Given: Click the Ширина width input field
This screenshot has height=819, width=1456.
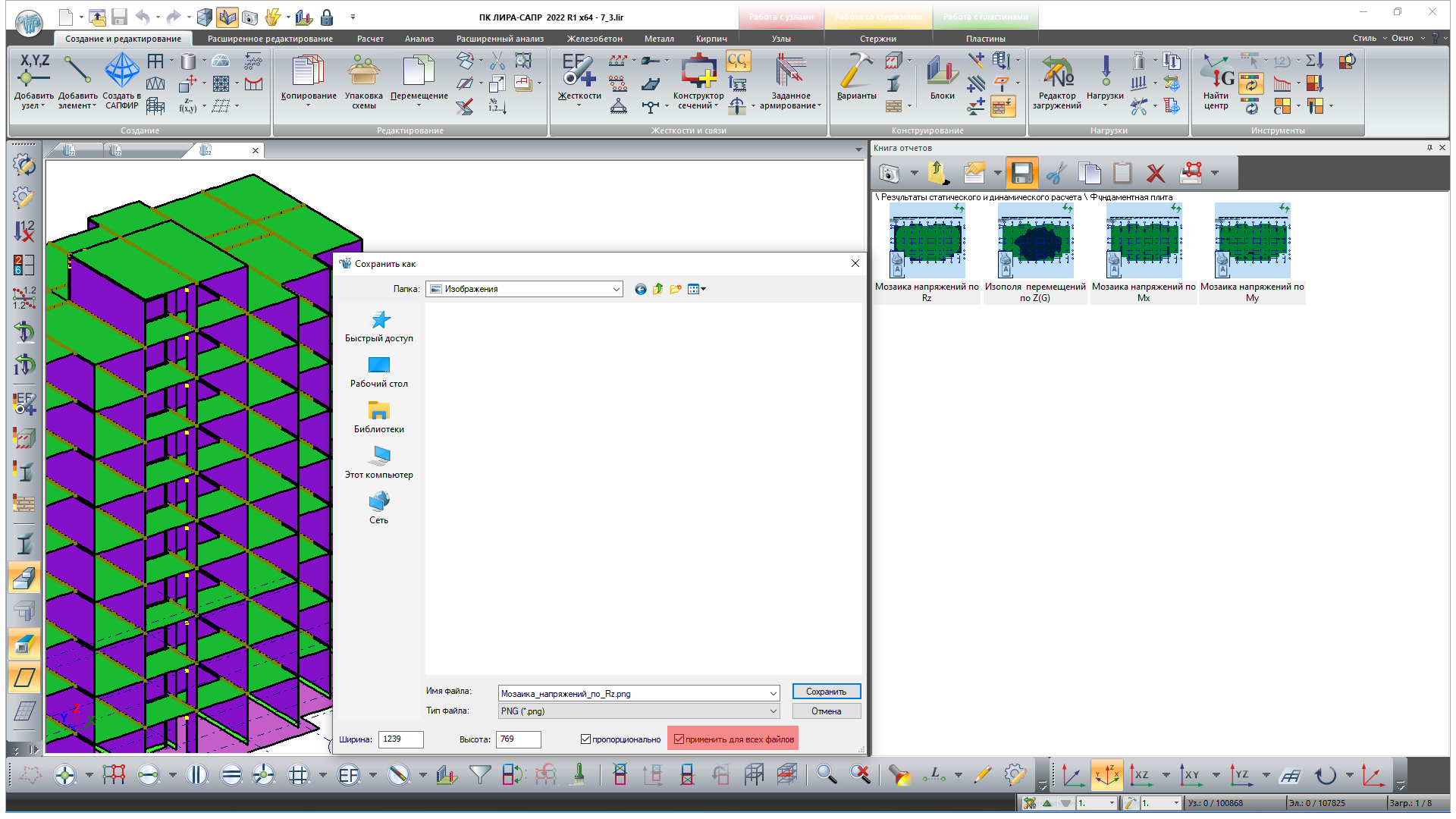Looking at the screenshot, I should pos(400,739).
